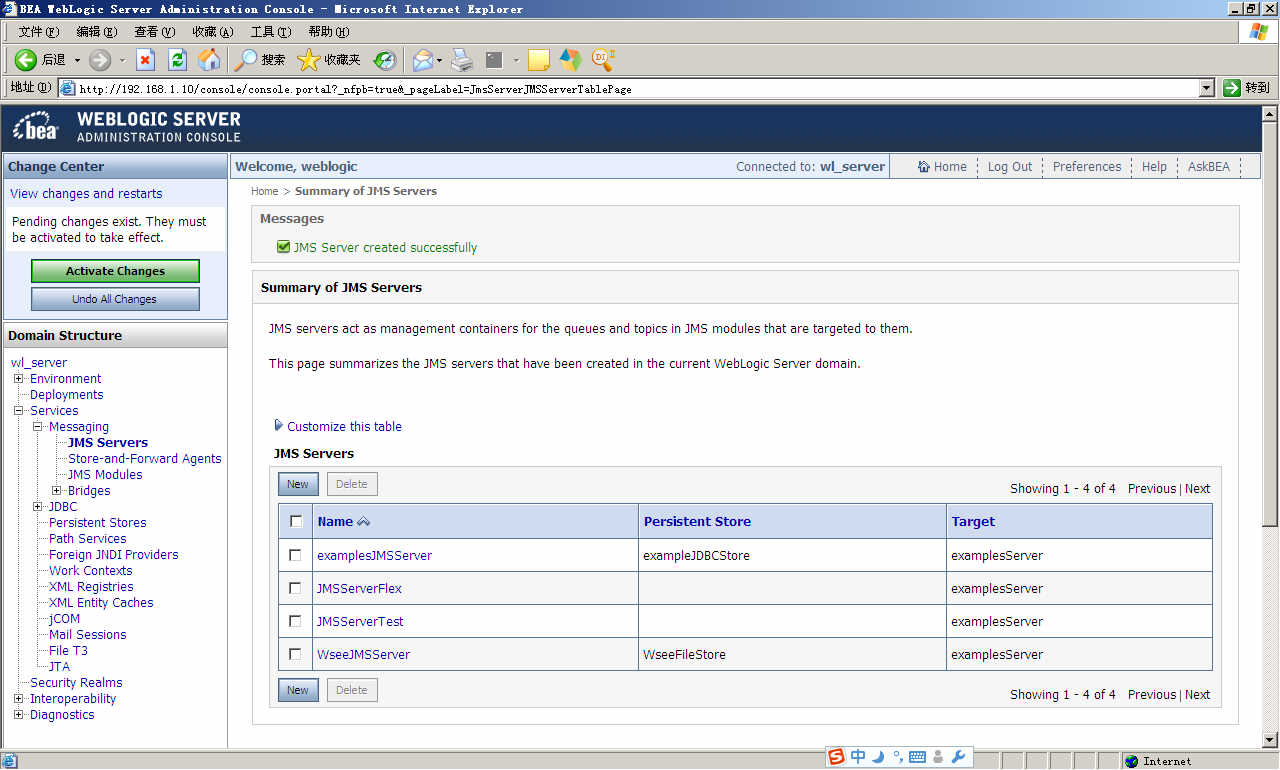Open the 查看(V) menu

154,32
